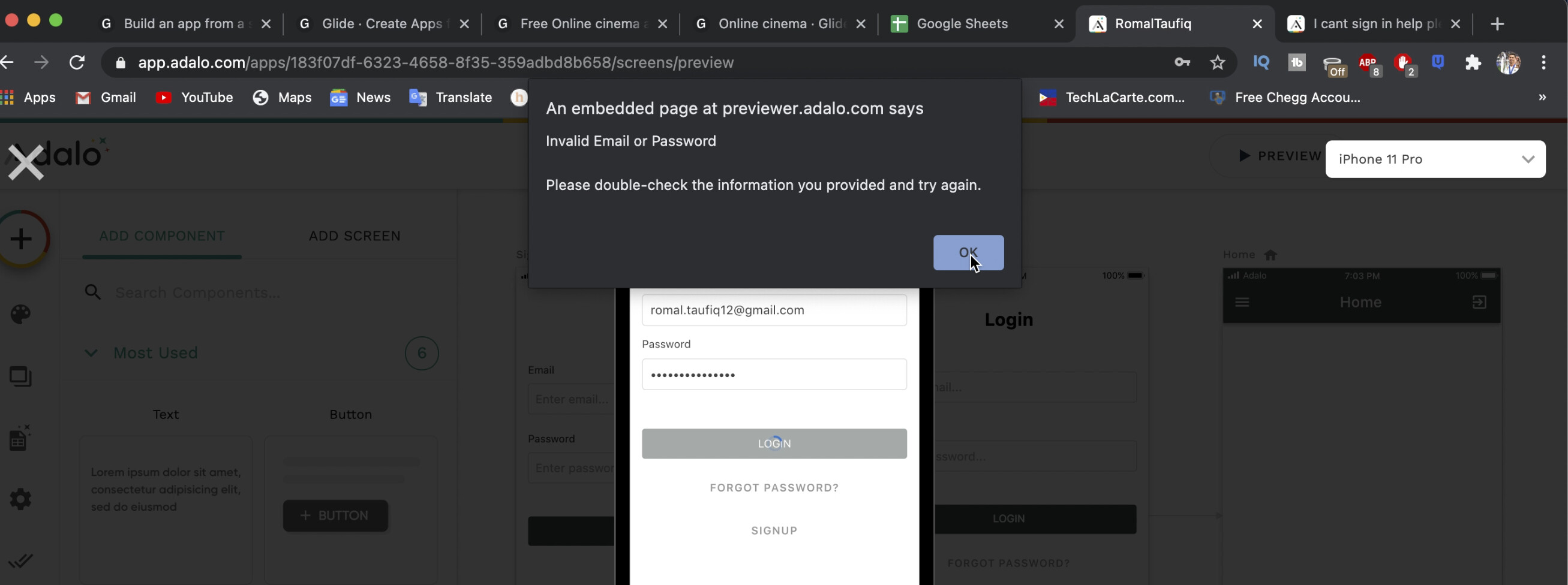Click the extension icon with Off badge
Image resolution: width=1568 pixels, height=585 pixels.
[1333, 65]
